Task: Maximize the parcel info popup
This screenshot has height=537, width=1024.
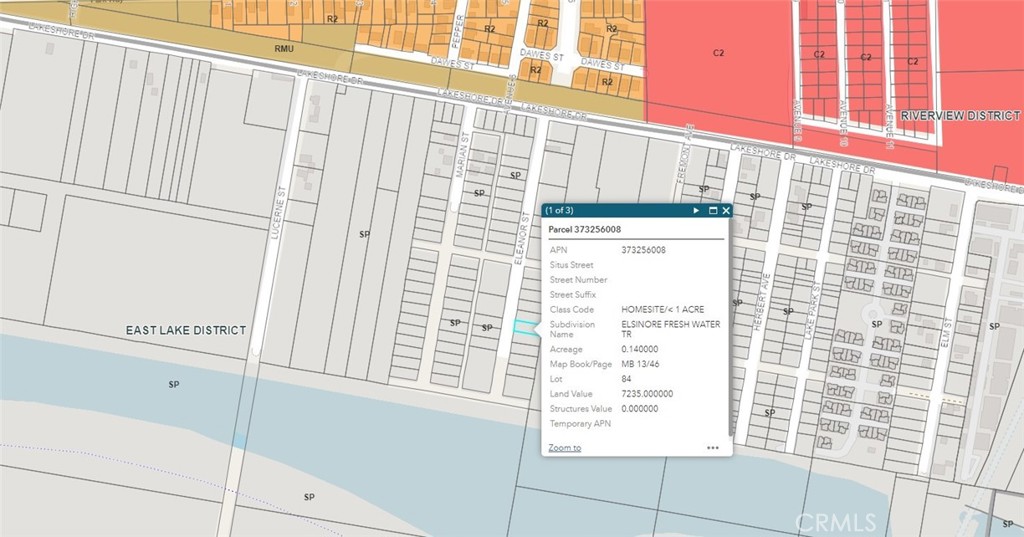Action: (x=712, y=211)
